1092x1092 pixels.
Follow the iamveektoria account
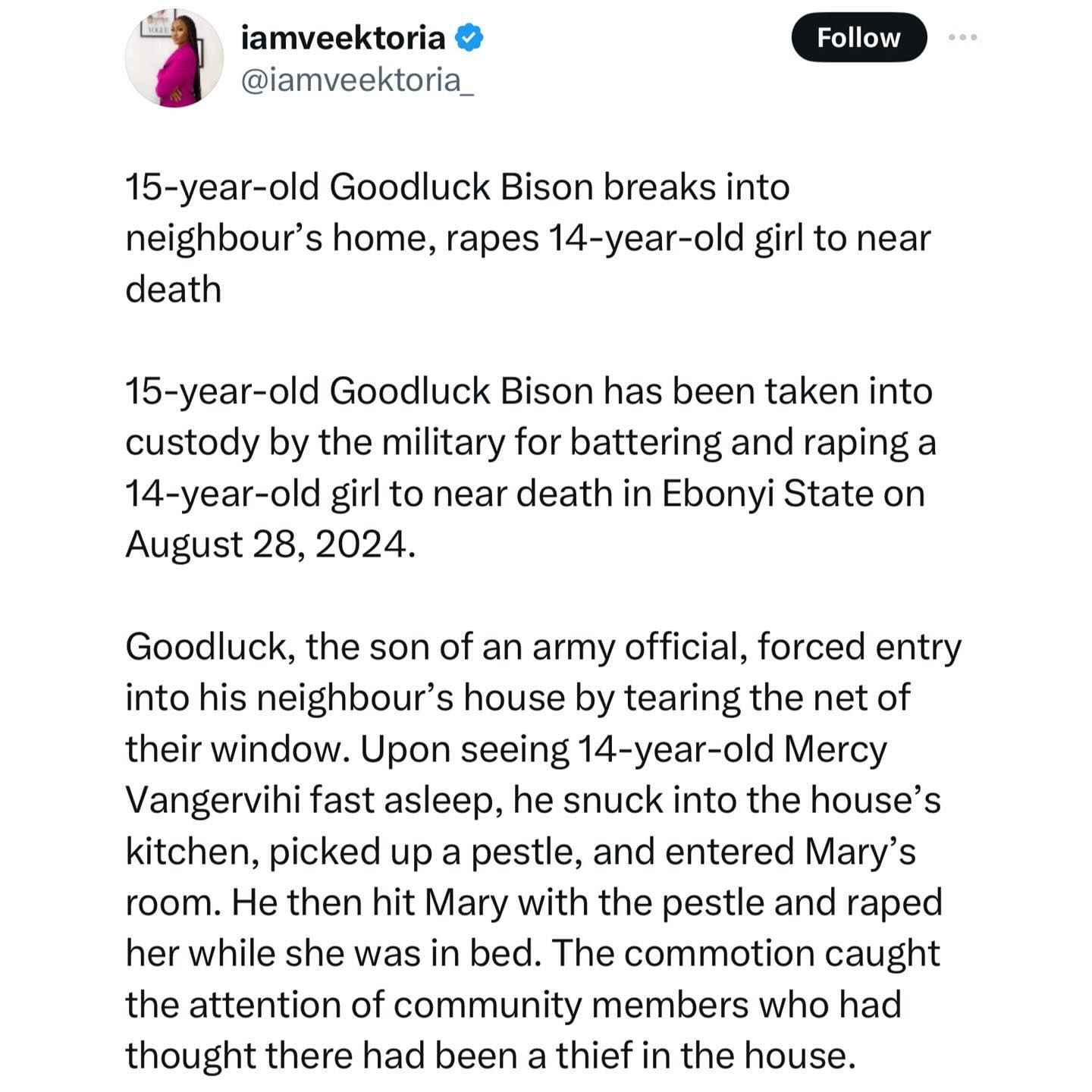[x=858, y=37]
